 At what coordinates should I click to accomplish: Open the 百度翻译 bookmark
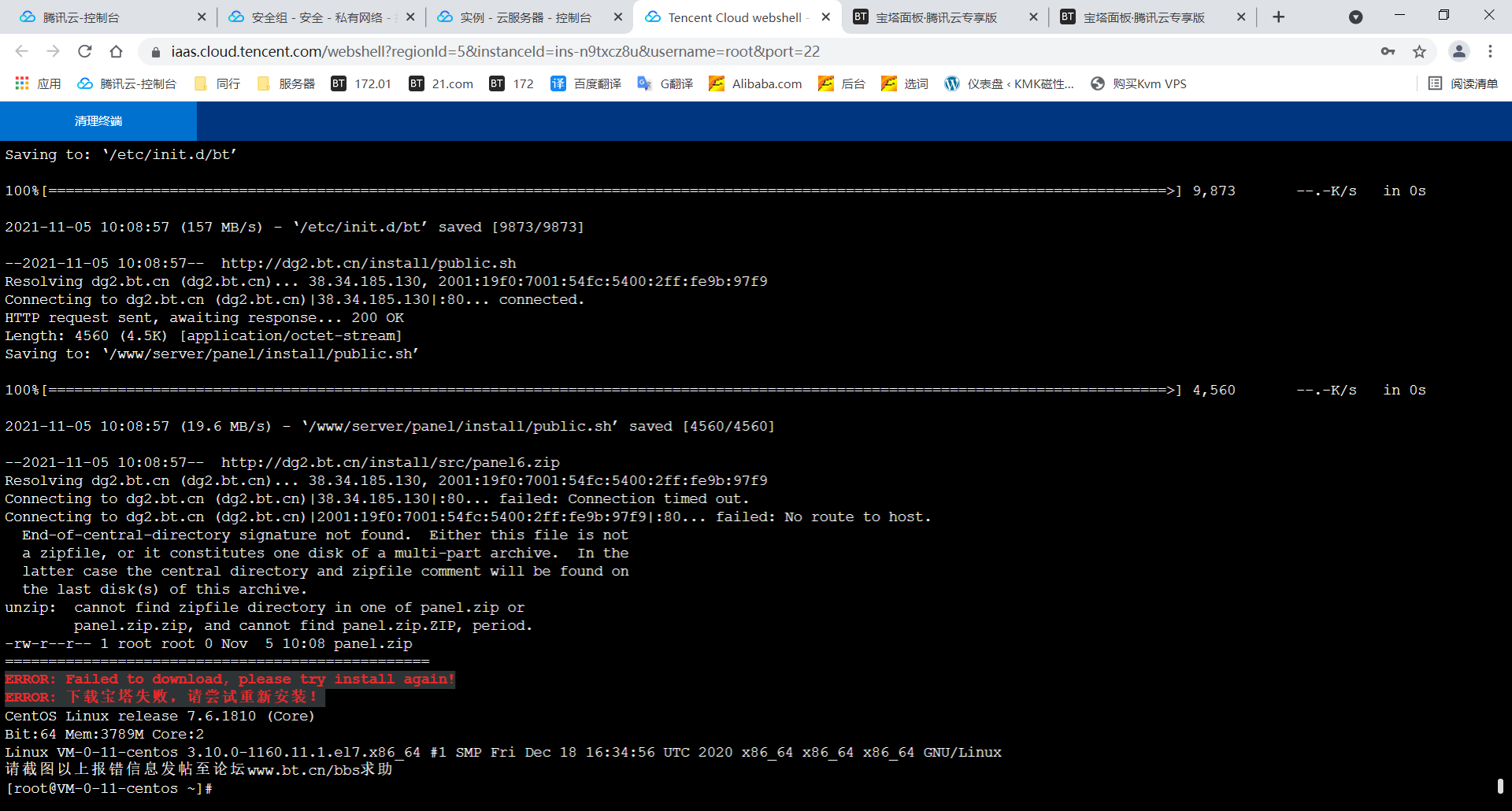pyautogui.click(x=586, y=83)
